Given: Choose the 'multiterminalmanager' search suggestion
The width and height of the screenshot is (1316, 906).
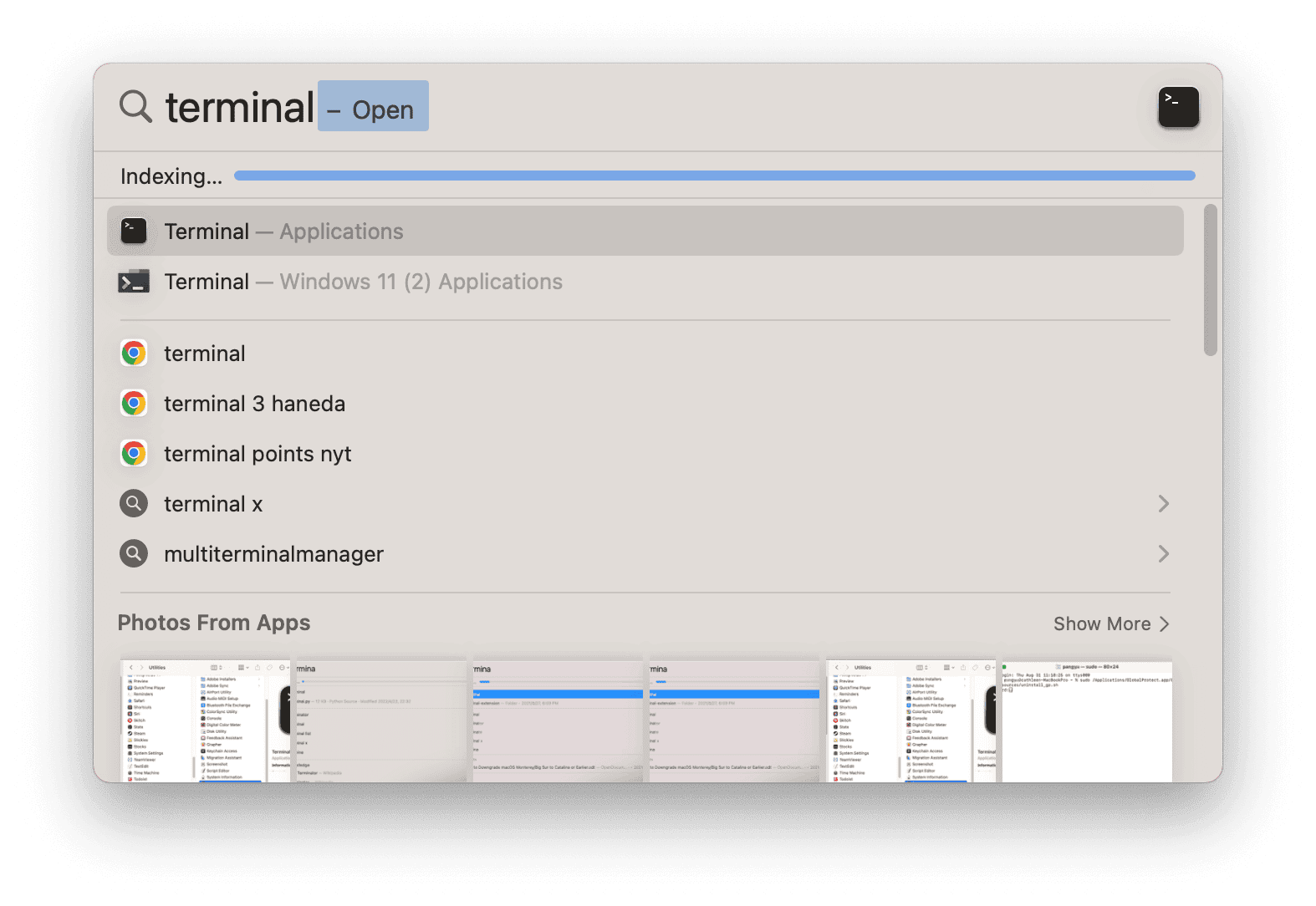Looking at the screenshot, I should 645,554.
